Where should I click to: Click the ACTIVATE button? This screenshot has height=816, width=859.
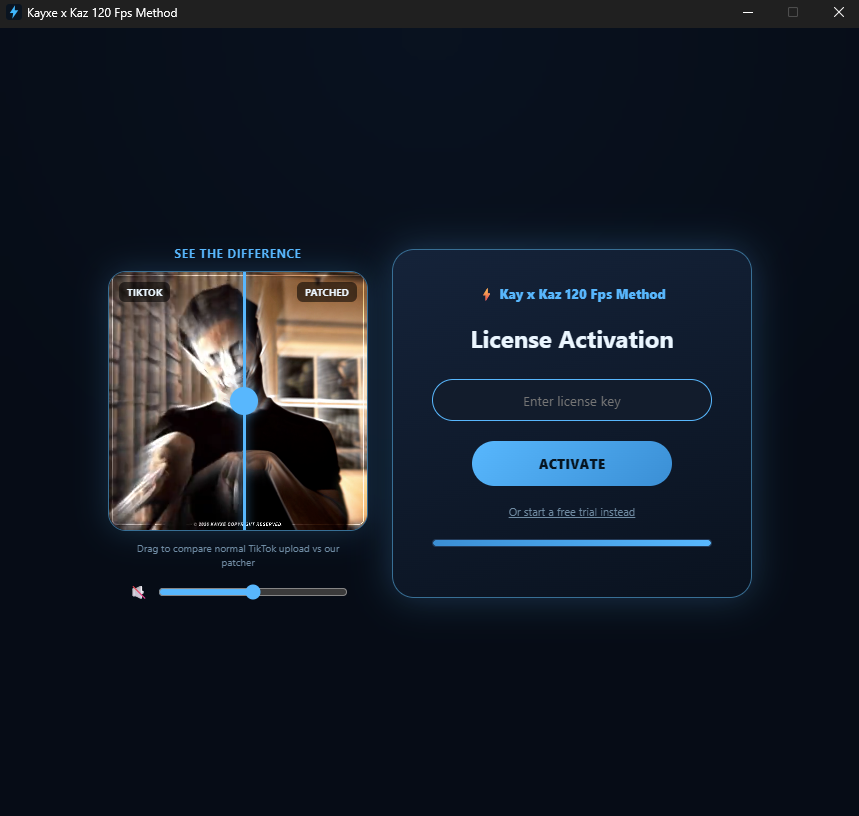571,464
